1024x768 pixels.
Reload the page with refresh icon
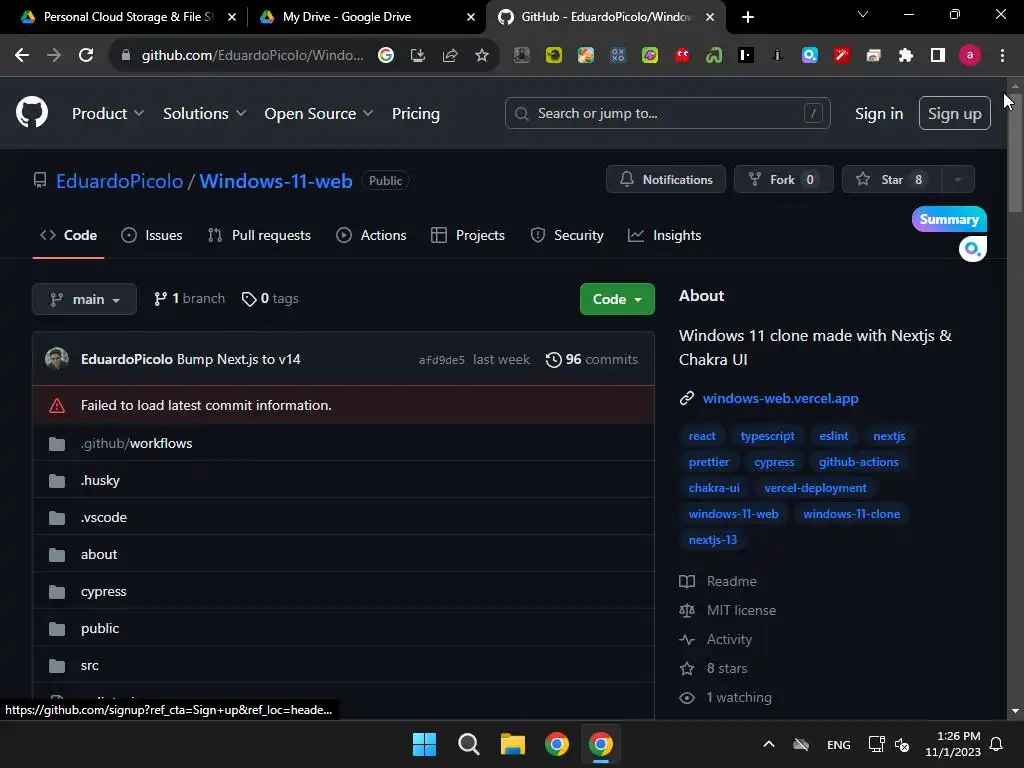[86, 56]
